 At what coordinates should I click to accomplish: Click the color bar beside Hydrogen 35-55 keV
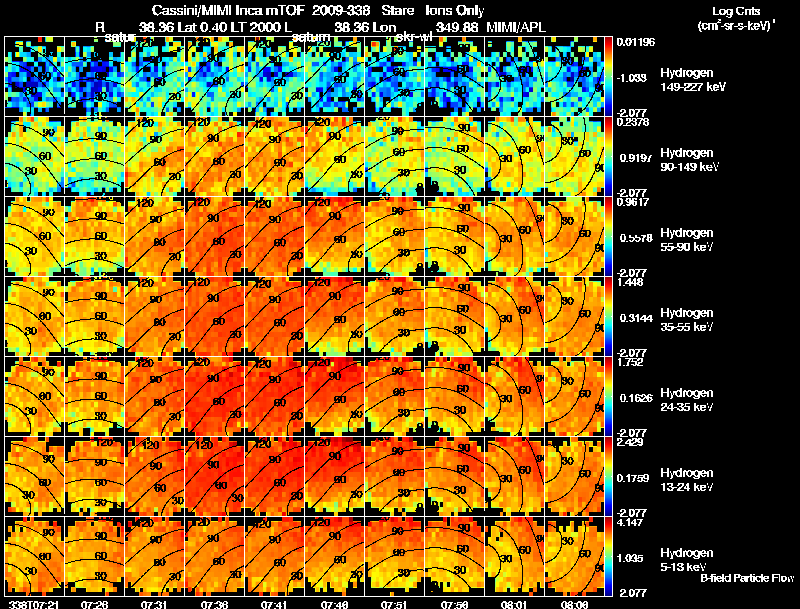[x=608, y=317]
